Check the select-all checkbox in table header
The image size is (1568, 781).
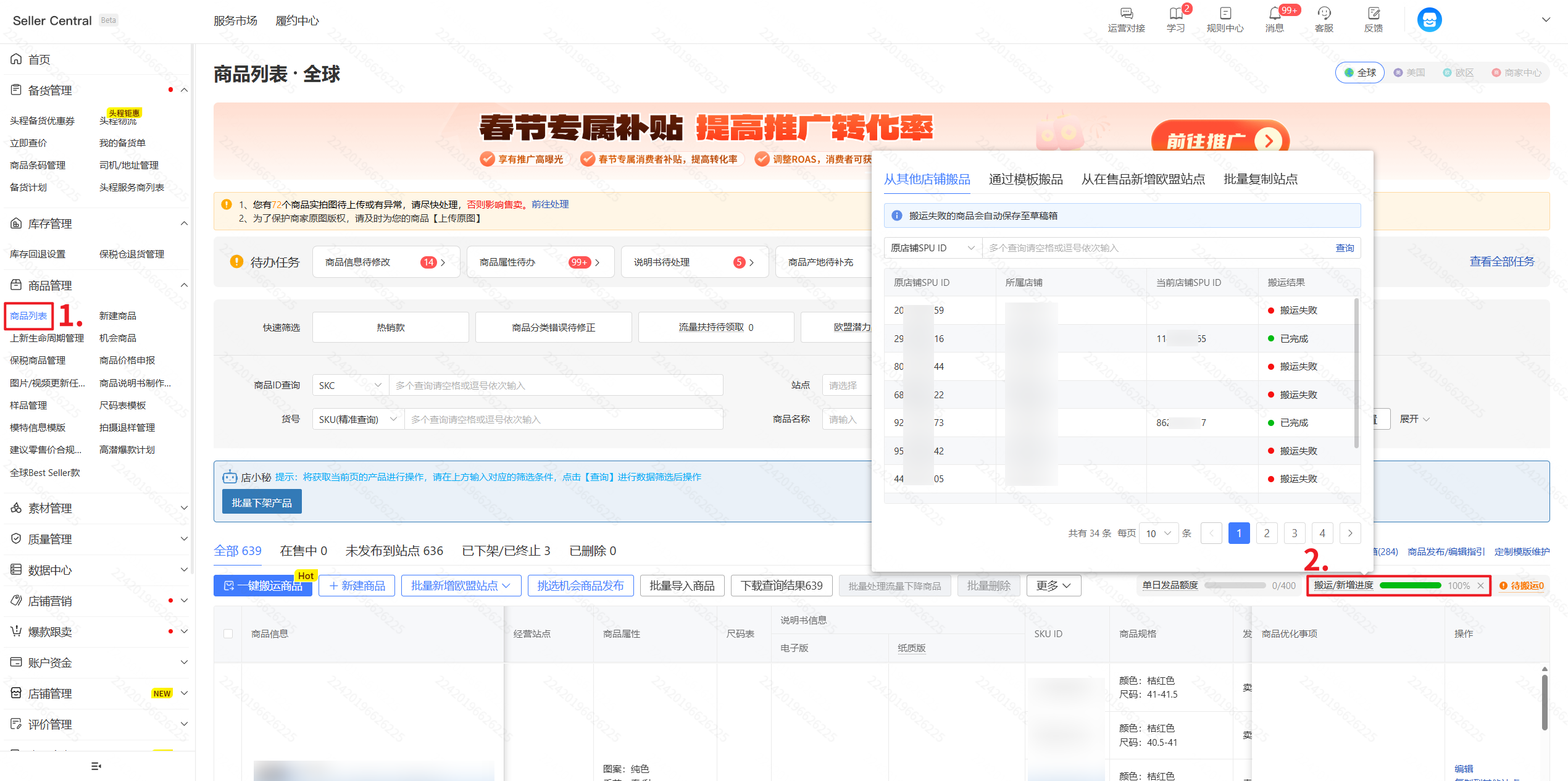click(x=228, y=634)
